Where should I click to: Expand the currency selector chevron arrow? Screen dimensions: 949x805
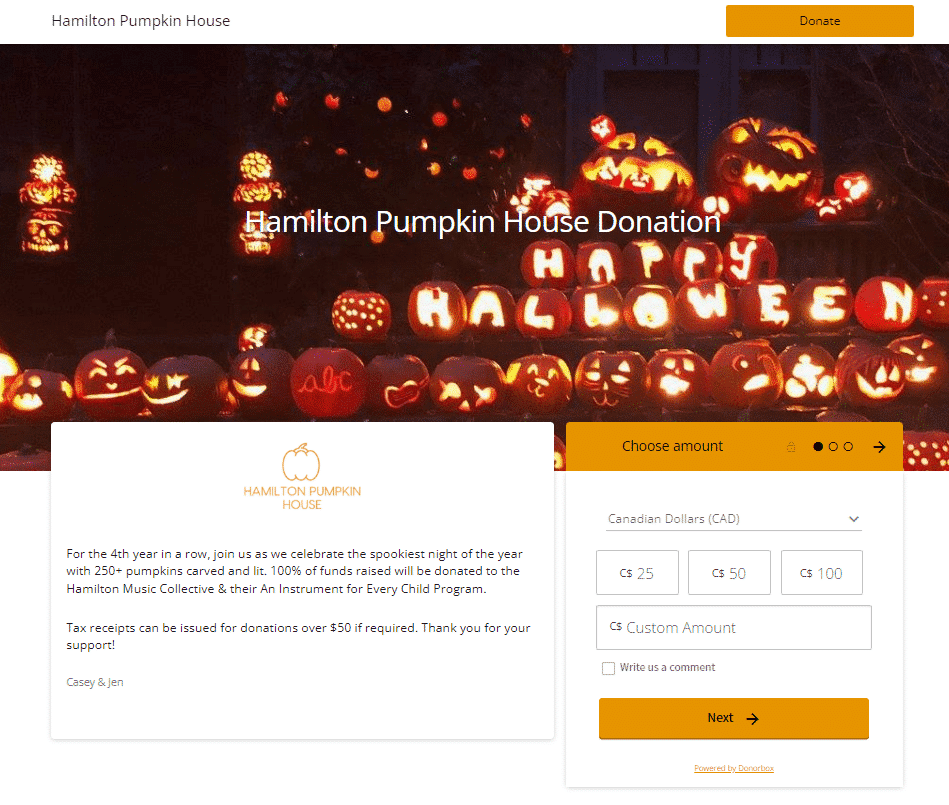[x=853, y=519]
